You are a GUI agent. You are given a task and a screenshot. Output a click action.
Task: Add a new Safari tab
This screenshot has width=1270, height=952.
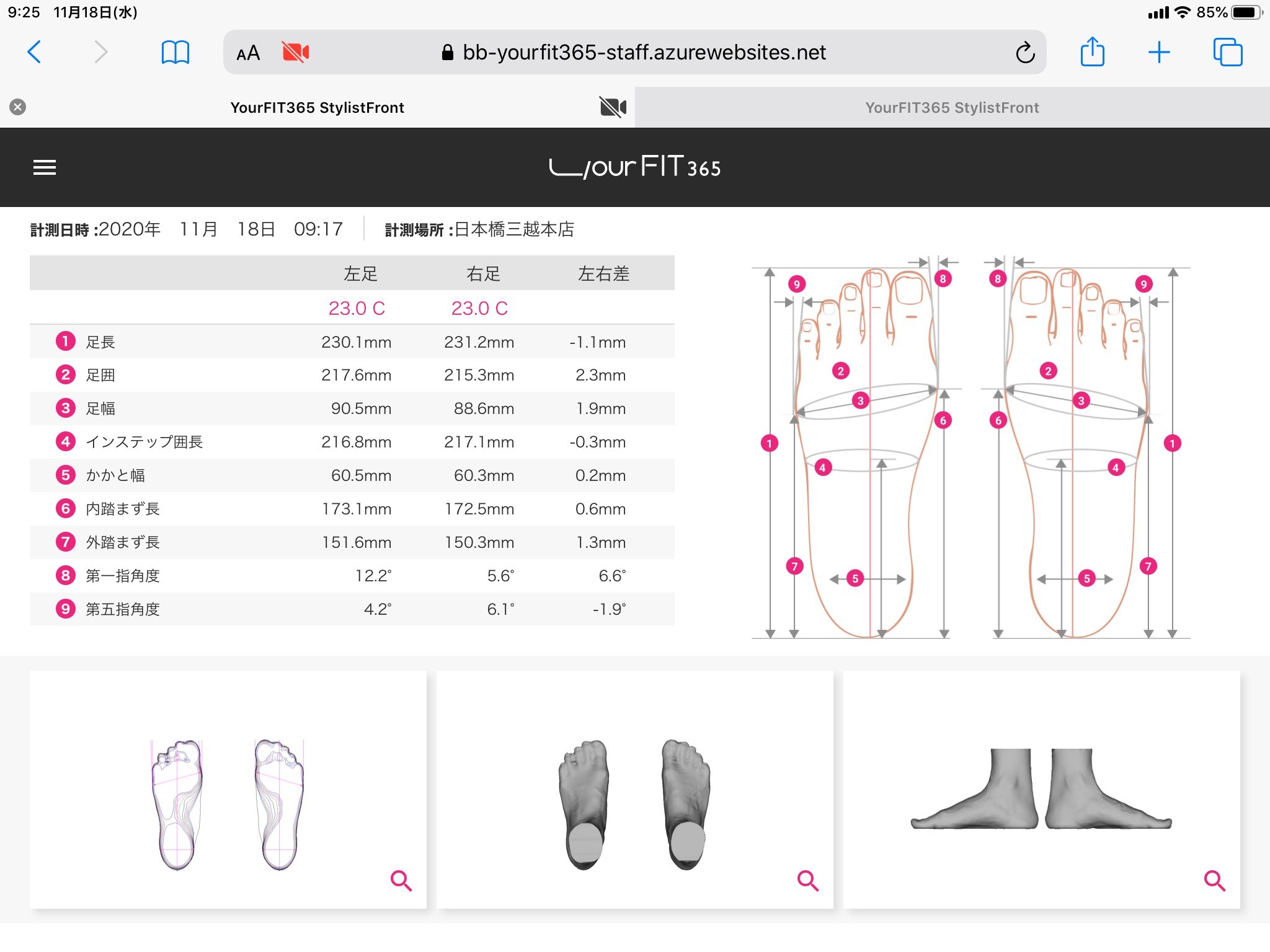click(1158, 52)
